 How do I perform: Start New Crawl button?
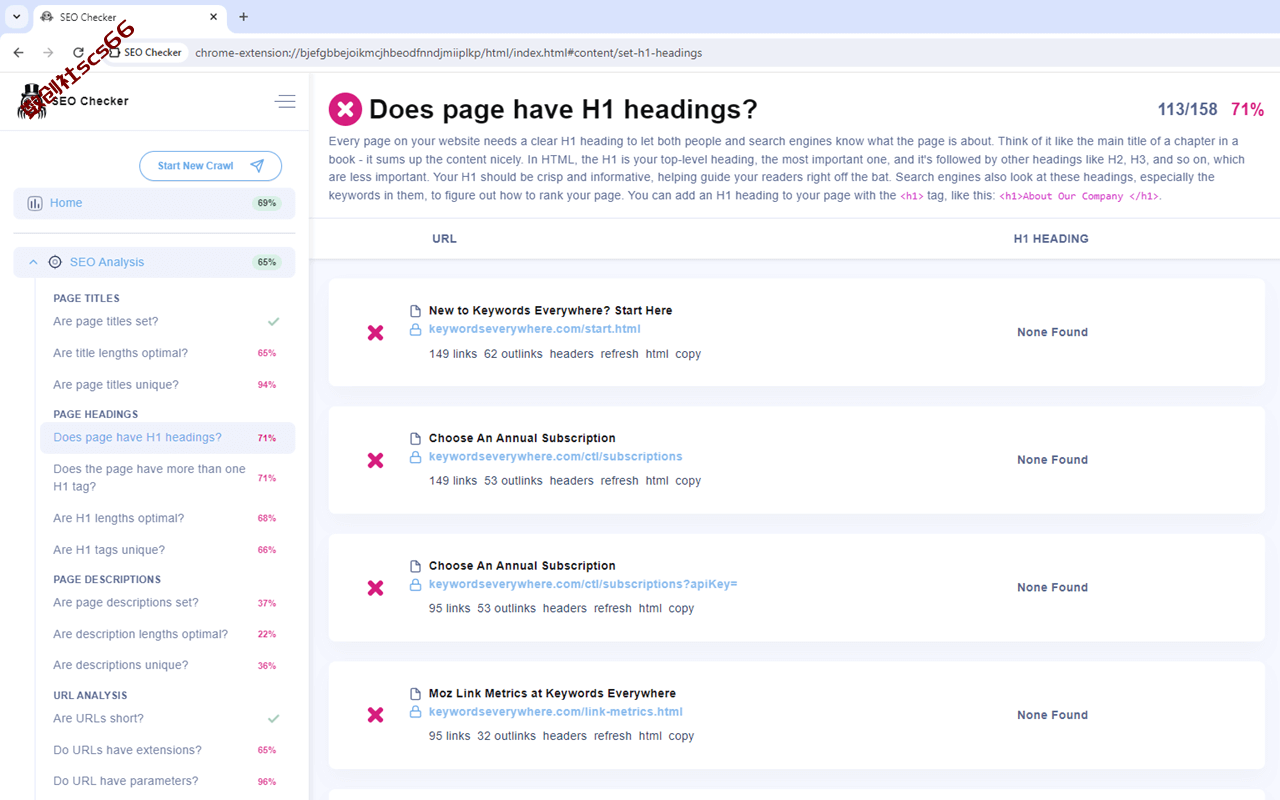pos(211,166)
